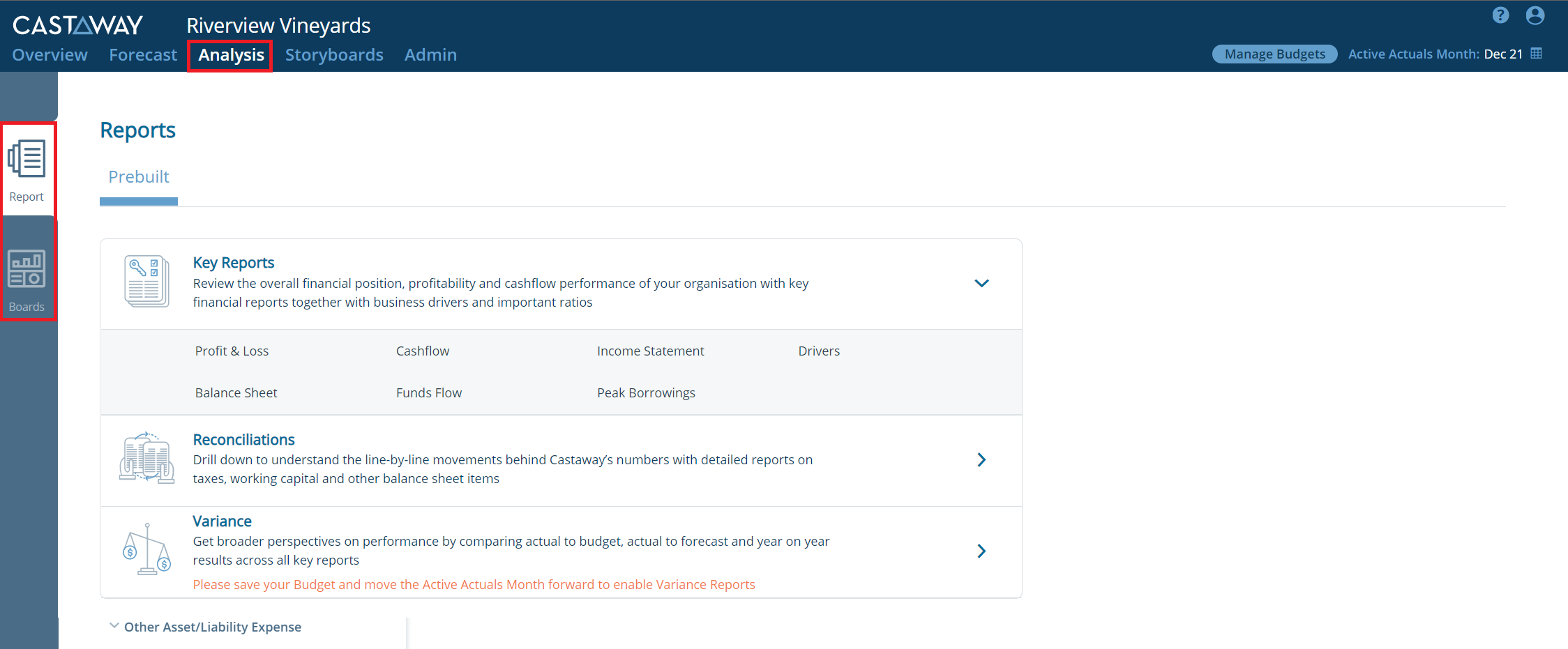Click the Key Reports document icon
Image resolution: width=1568 pixels, height=649 pixels.
tap(146, 282)
